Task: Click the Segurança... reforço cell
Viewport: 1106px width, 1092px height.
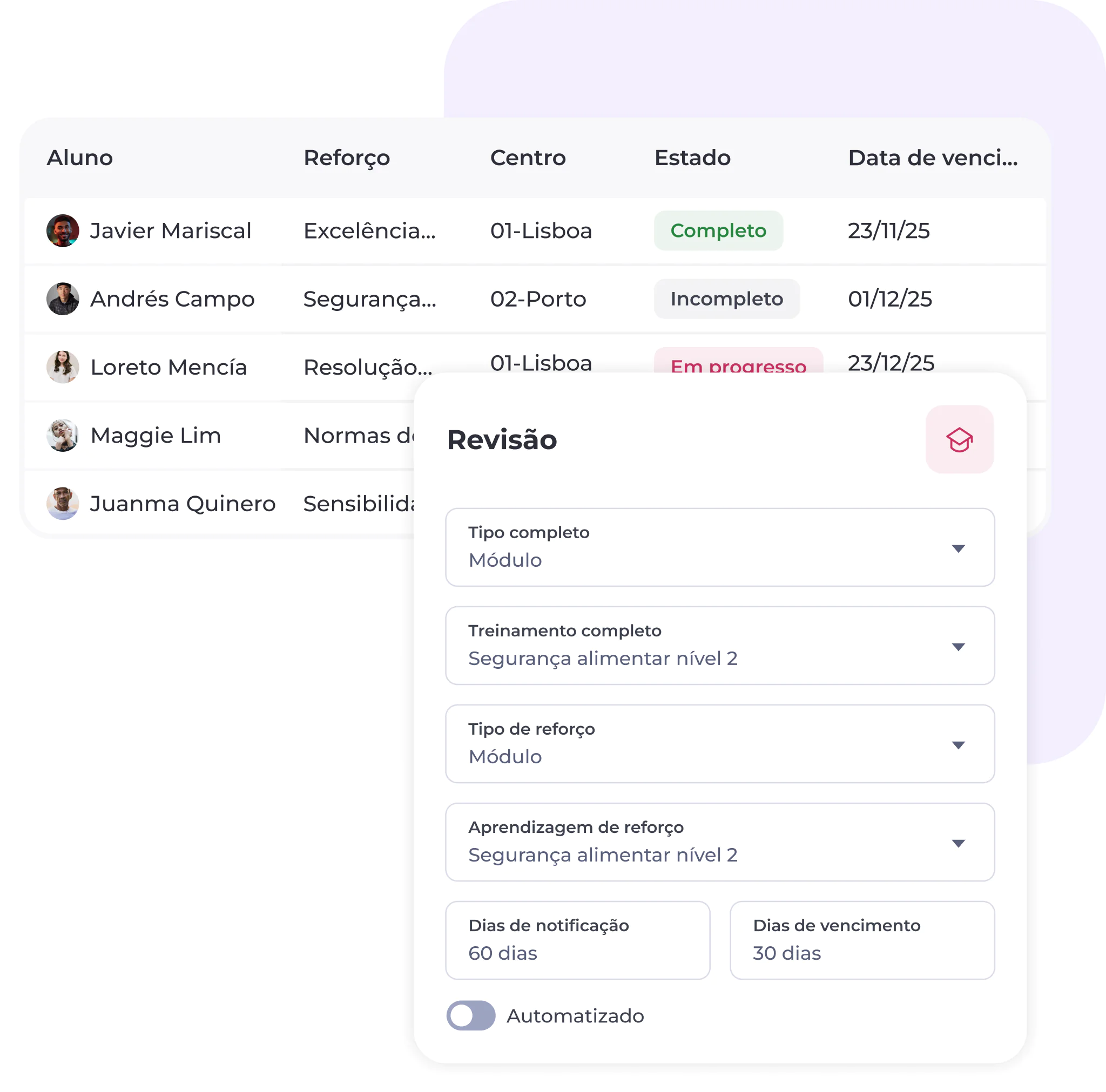Action: 370,300
